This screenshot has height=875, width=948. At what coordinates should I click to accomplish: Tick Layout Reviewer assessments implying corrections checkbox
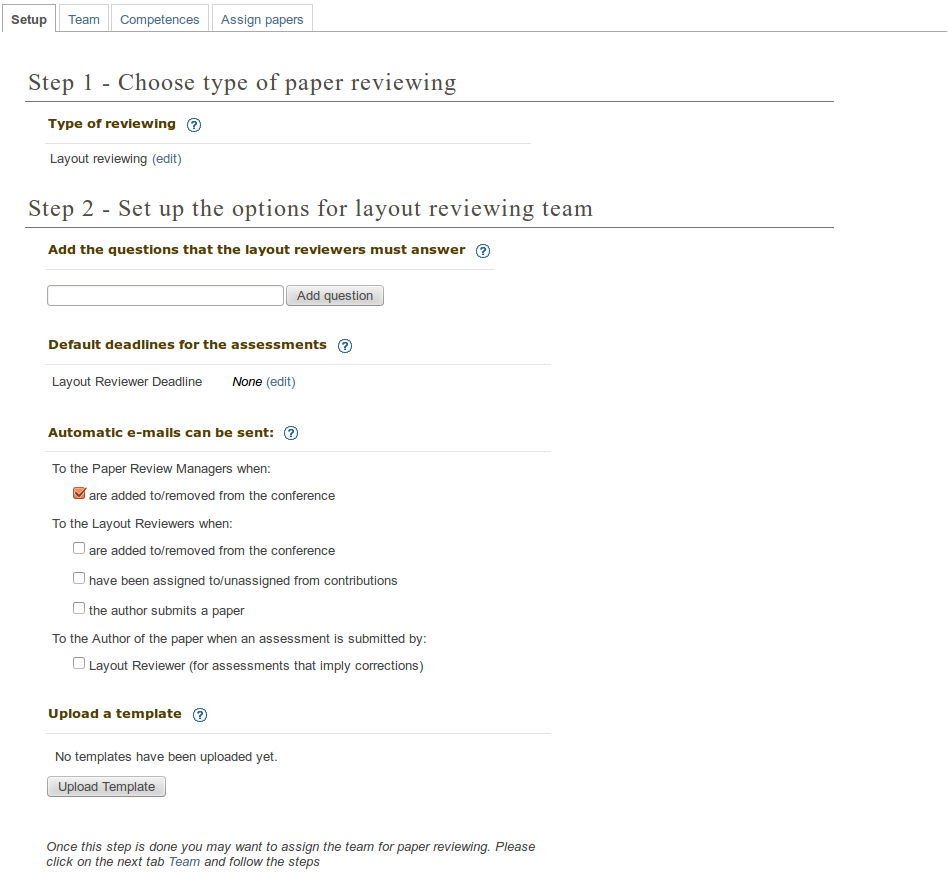pyautogui.click(x=79, y=664)
